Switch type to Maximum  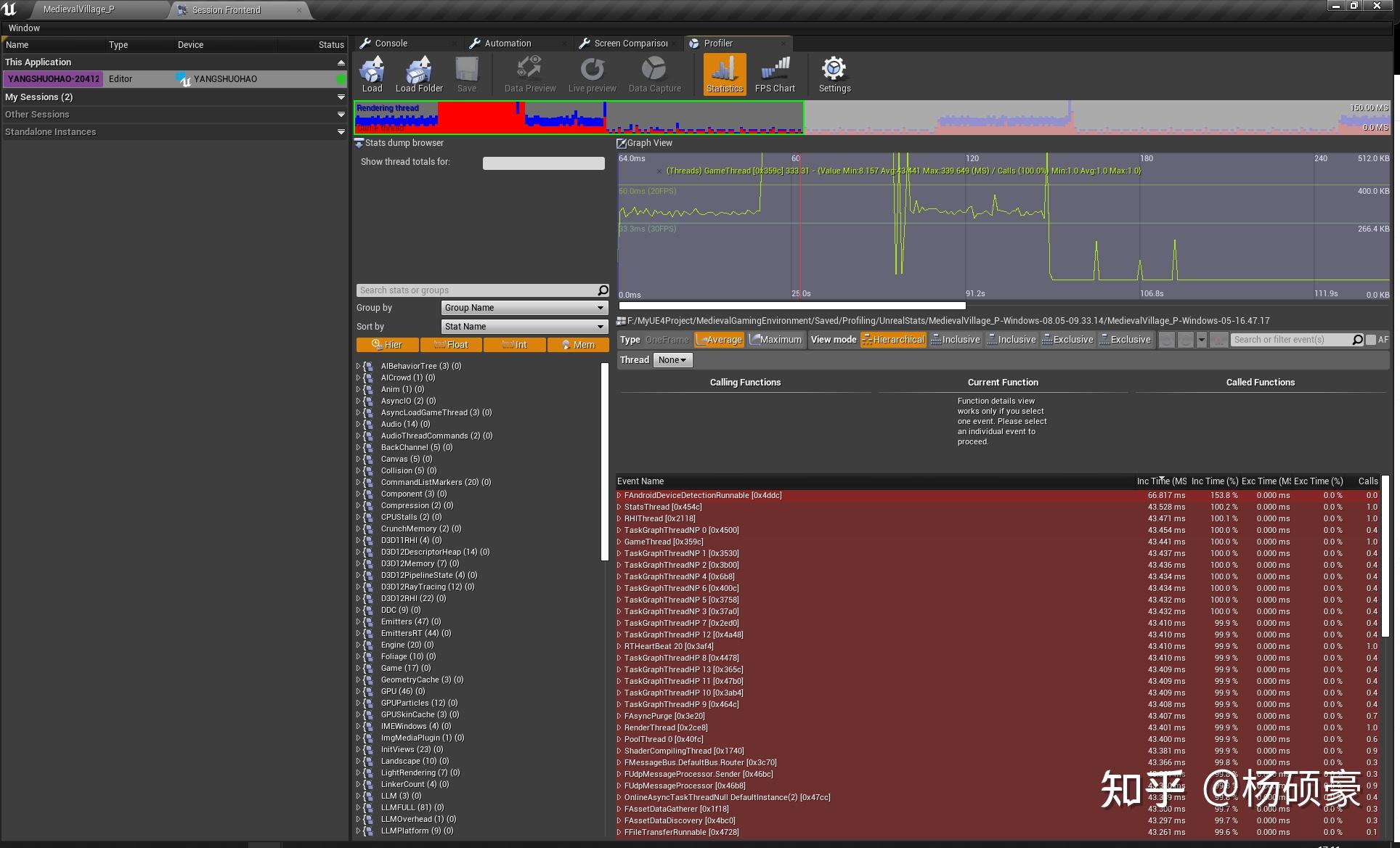point(776,340)
